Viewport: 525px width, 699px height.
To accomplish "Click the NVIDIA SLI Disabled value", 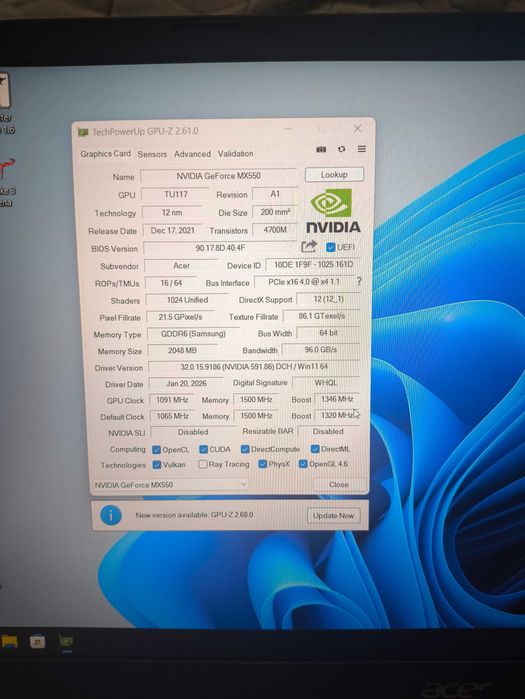I will (193, 432).
